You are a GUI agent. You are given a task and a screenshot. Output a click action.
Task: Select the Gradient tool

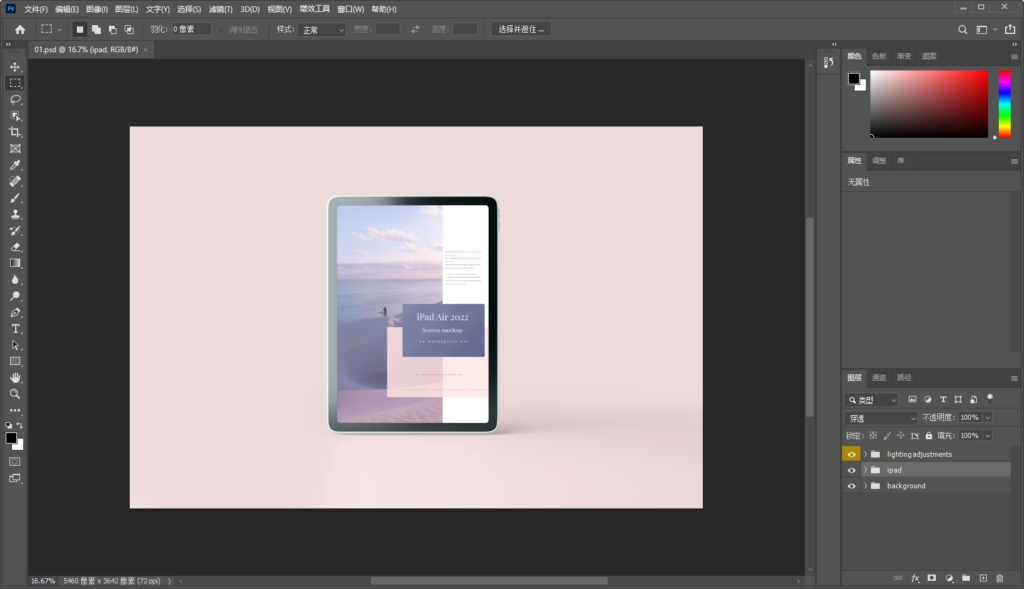click(x=15, y=263)
